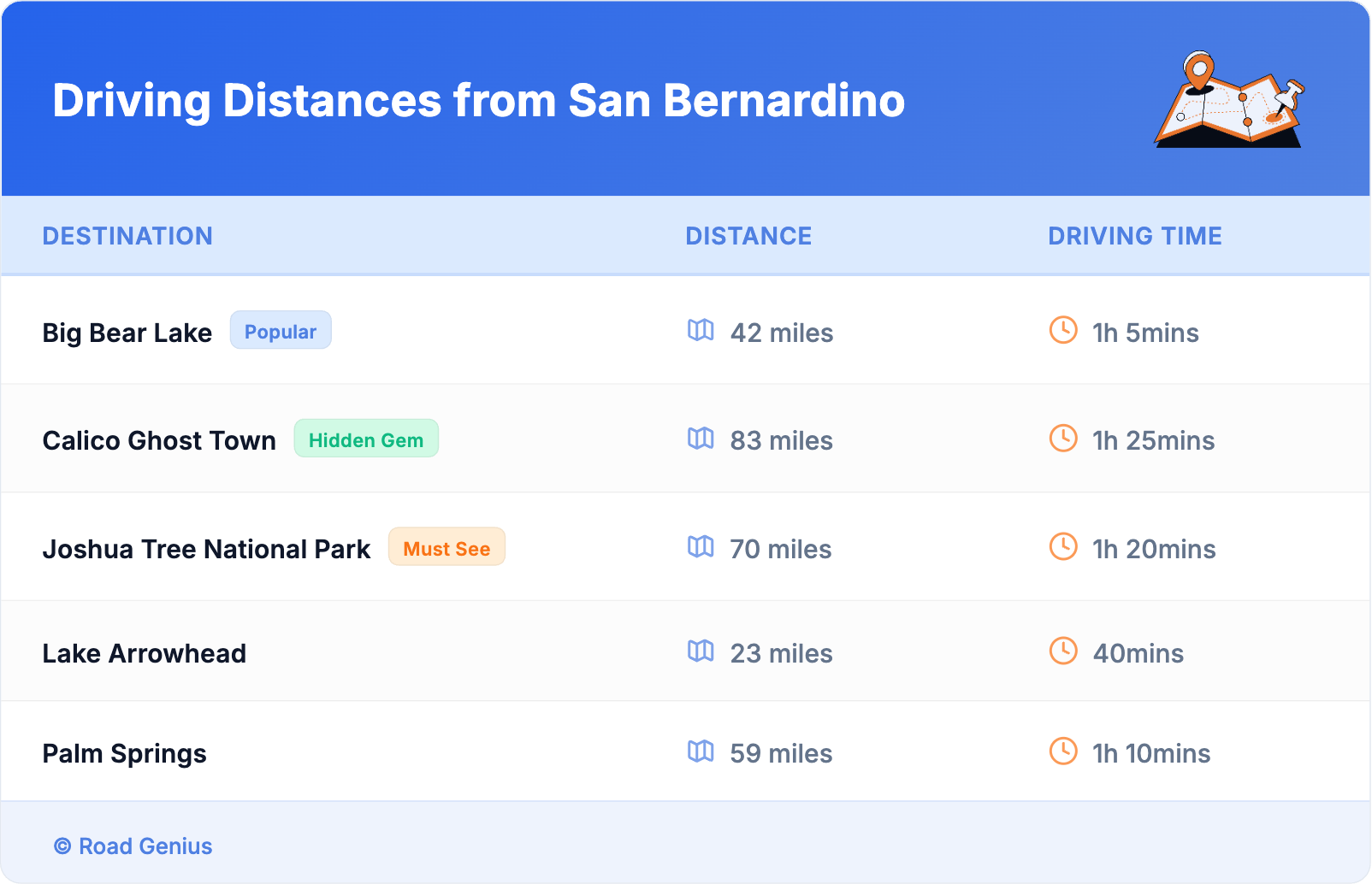The height and width of the screenshot is (884, 1372).
Task: Select the Big Bear Lake destination
Action: [x=127, y=333]
